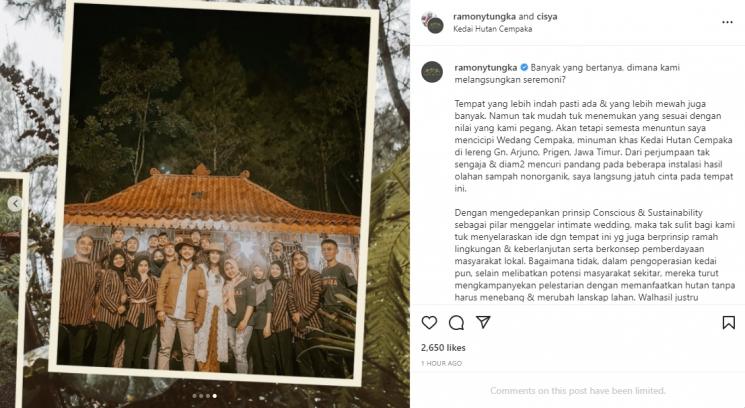745x408 pixels.
Task: Click the blue verified badge icon
Action: 524,67
